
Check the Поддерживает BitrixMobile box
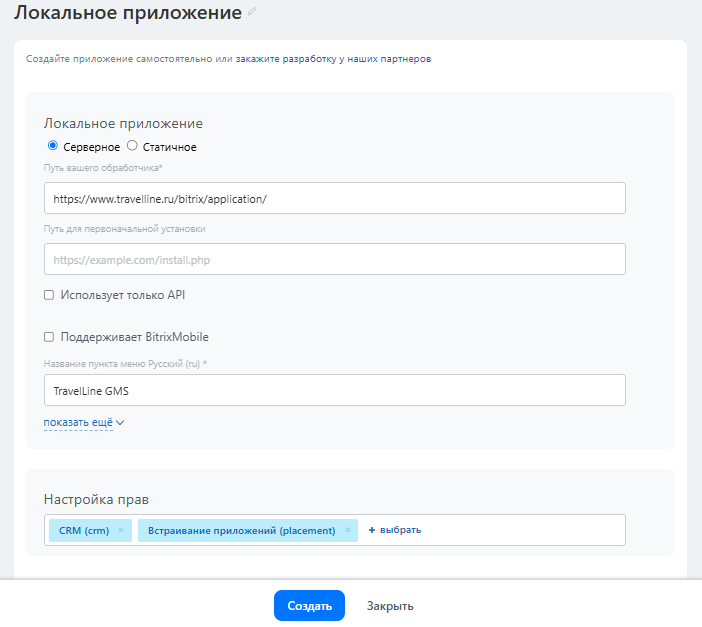49,337
